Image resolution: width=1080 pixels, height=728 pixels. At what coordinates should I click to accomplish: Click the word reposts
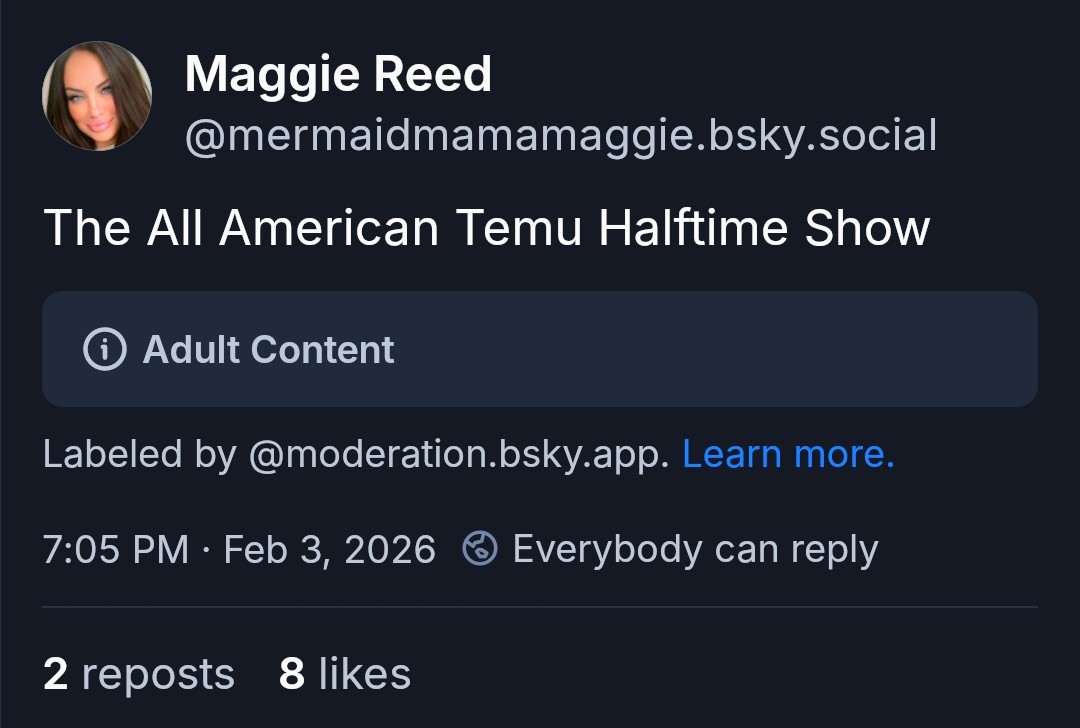tap(158, 674)
